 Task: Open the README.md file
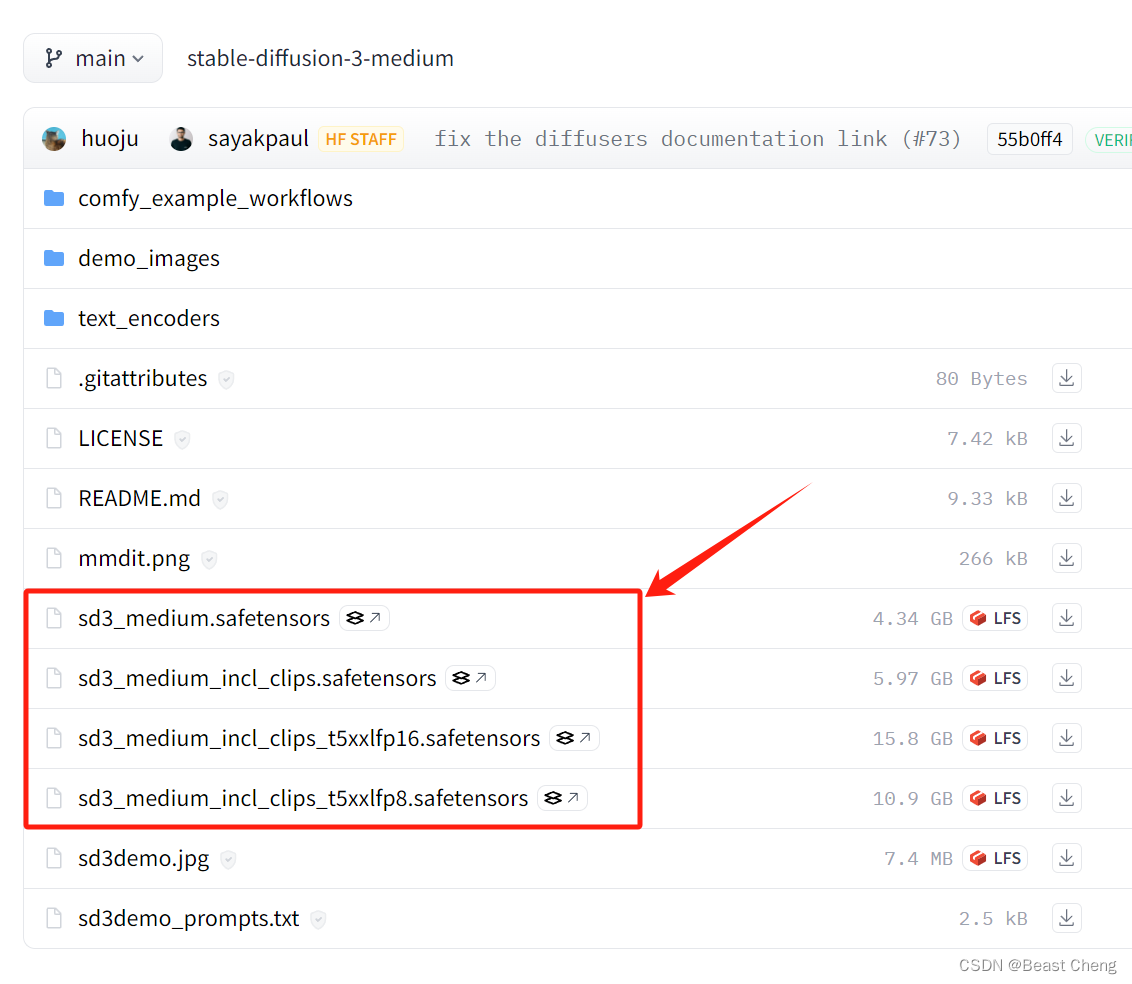pyautogui.click(x=139, y=498)
